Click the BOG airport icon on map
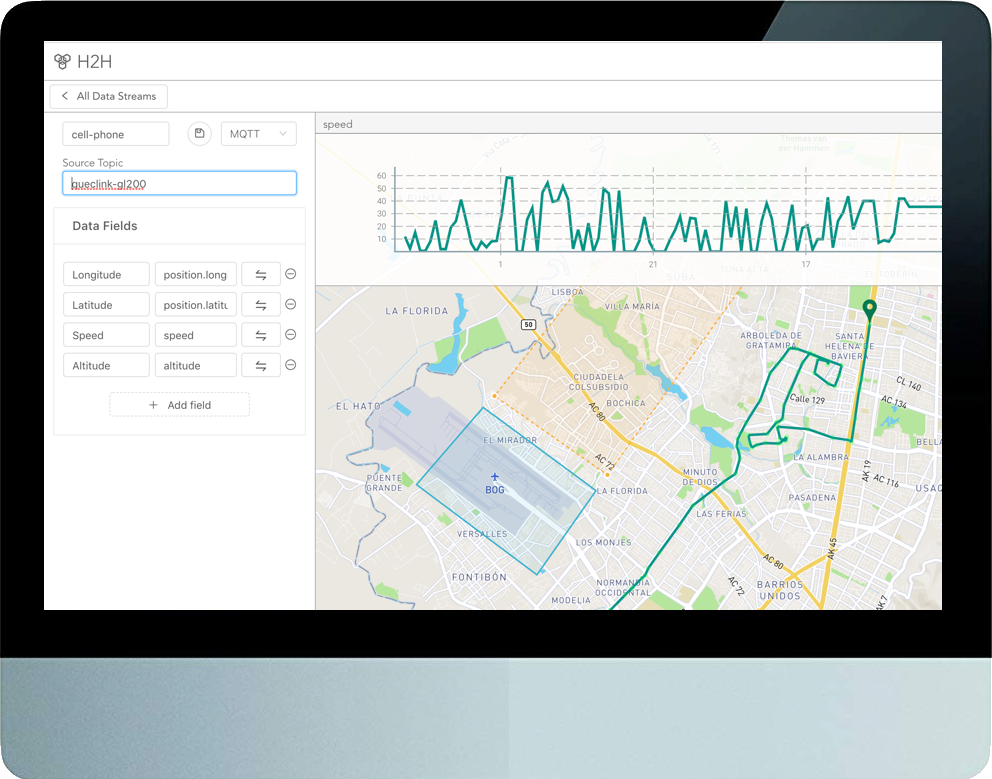The image size is (992, 779). pyautogui.click(x=495, y=477)
